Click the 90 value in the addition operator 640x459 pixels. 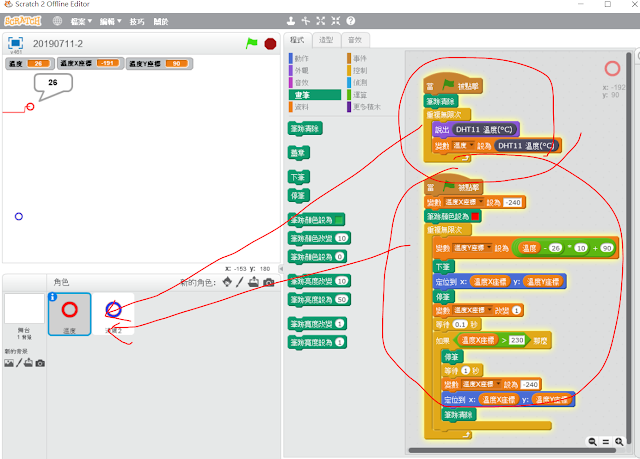pyautogui.click(x=607, y=248)
